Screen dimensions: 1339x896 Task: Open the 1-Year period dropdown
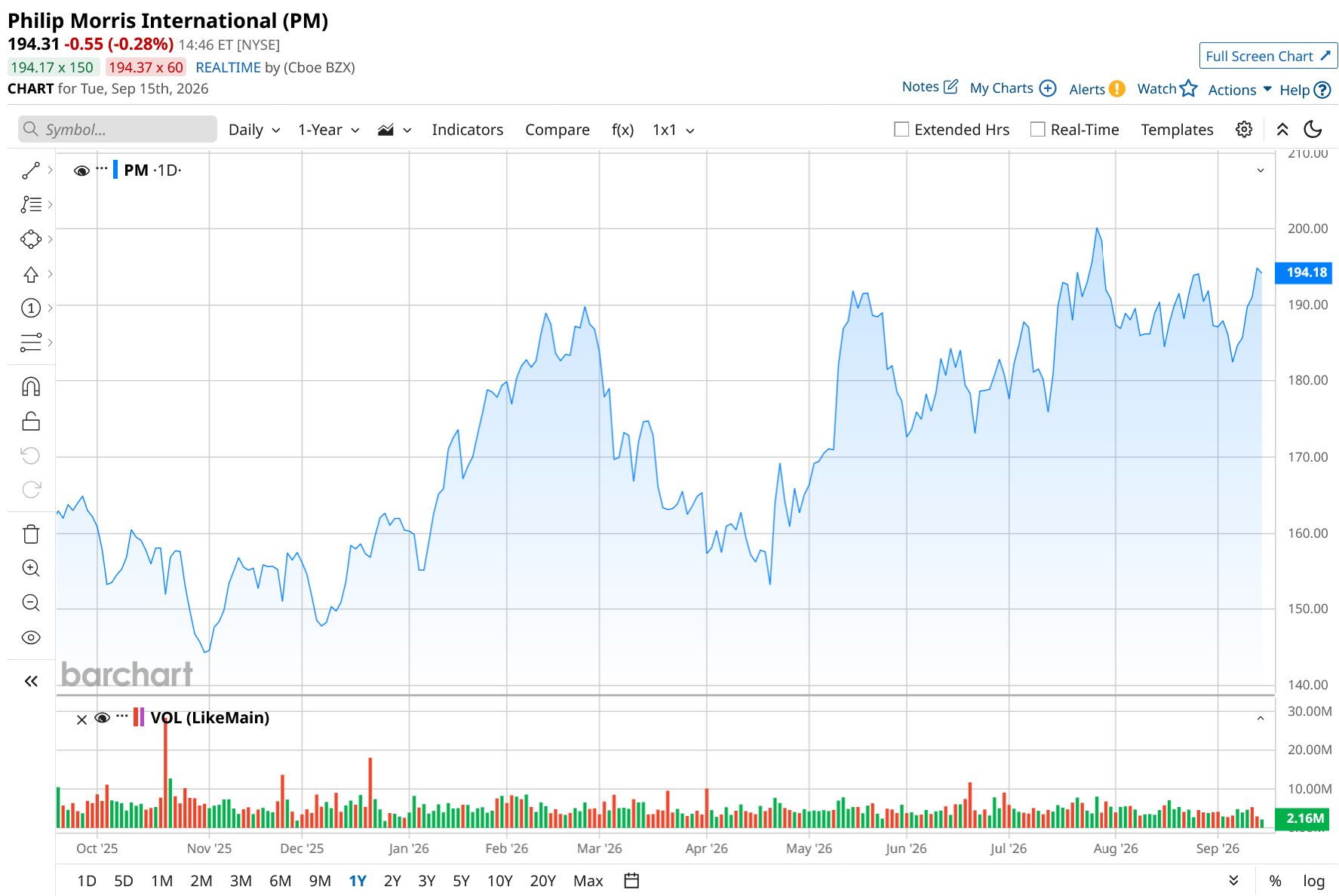(x=328, y=130)
